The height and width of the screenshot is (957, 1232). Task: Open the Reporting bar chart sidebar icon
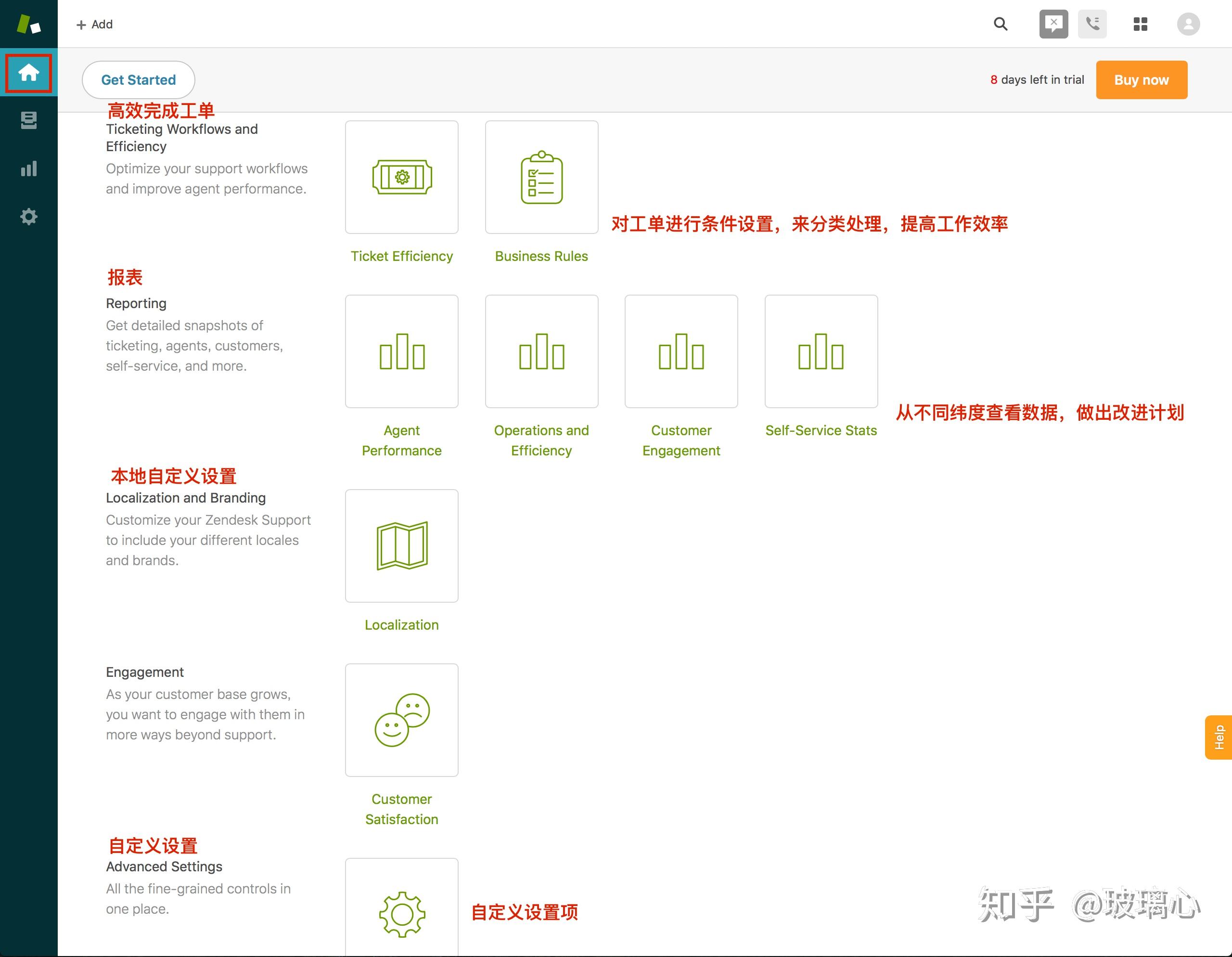28,168
